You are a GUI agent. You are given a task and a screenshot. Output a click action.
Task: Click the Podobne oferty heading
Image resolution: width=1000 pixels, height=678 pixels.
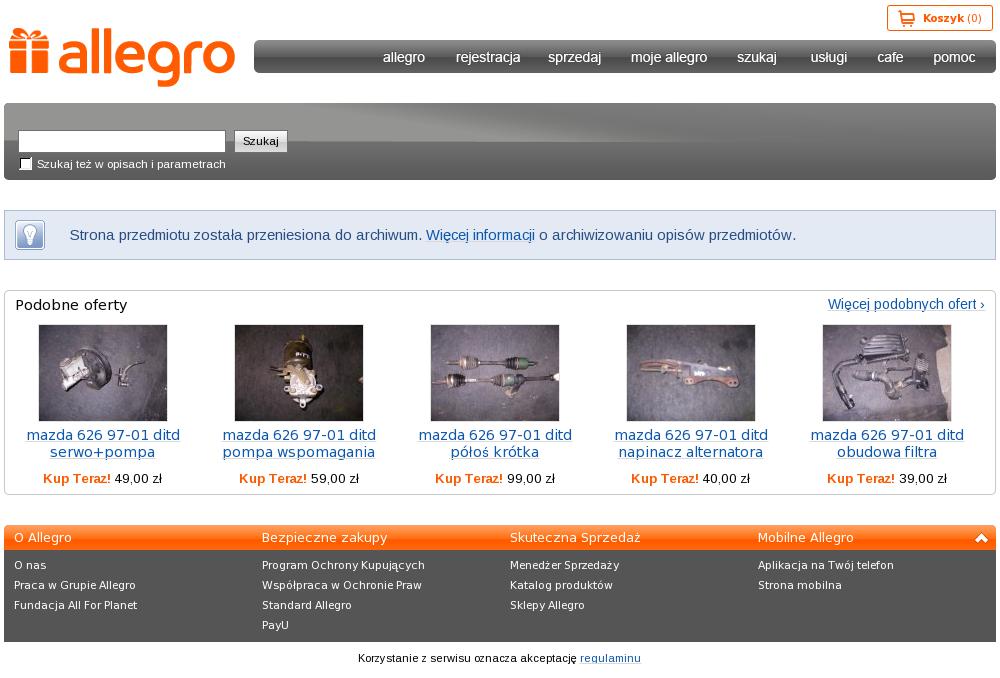(71, 305)
